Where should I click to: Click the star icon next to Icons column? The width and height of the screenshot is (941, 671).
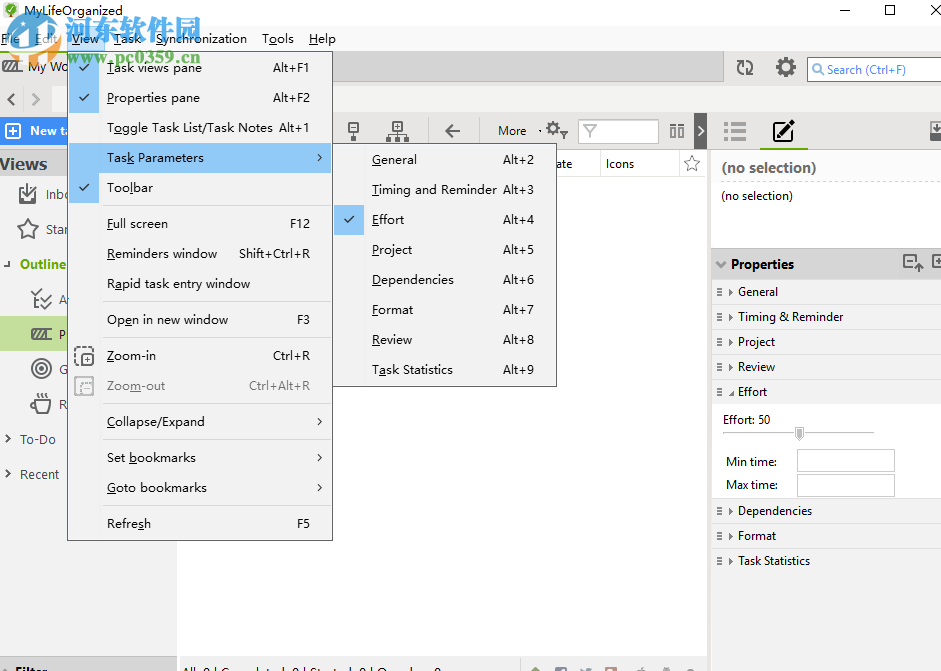pyautogui.click(x=692, y=163)
